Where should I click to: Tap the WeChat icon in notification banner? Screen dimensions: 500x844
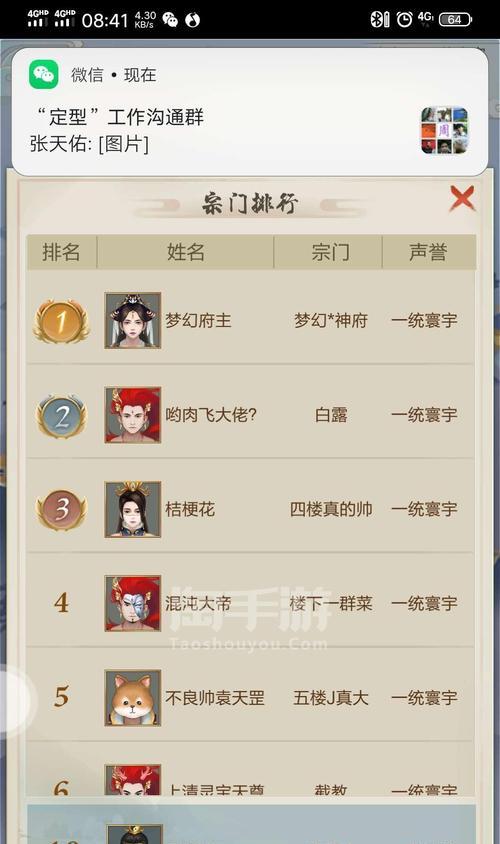click(x=44, y=74)
